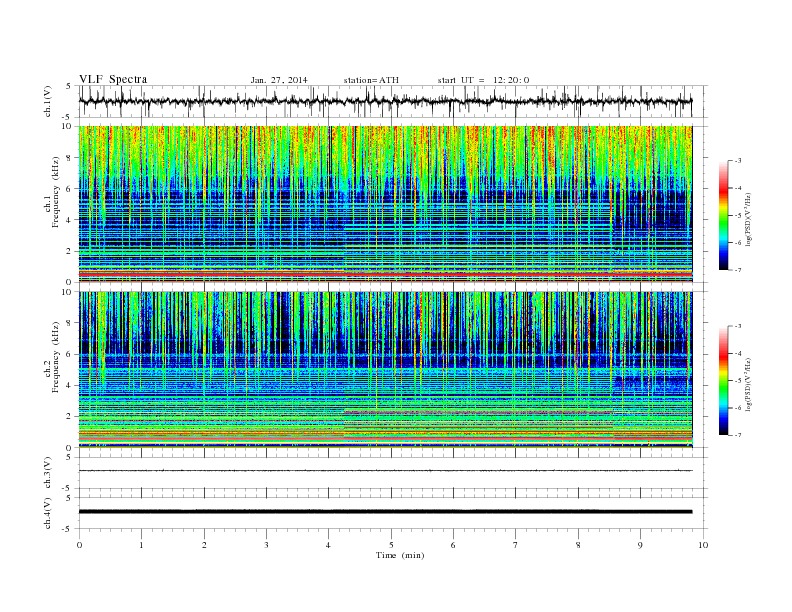Screen dimensions: 792x612
Task: Pick the color bar beside ch.2 spectrogram
Action: (723, 381)
